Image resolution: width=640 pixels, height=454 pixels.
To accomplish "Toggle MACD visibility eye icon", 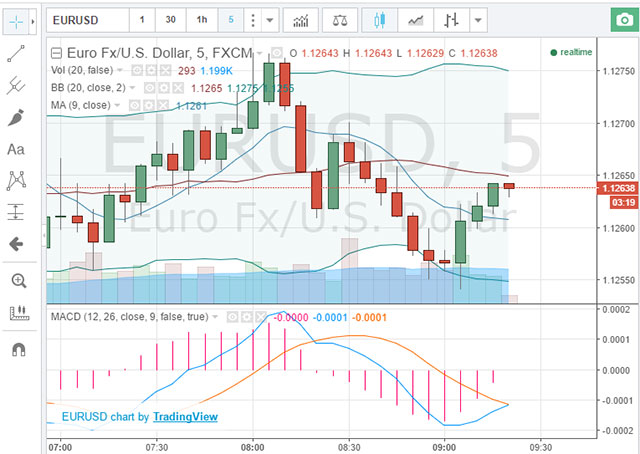I will click(232, 317).
